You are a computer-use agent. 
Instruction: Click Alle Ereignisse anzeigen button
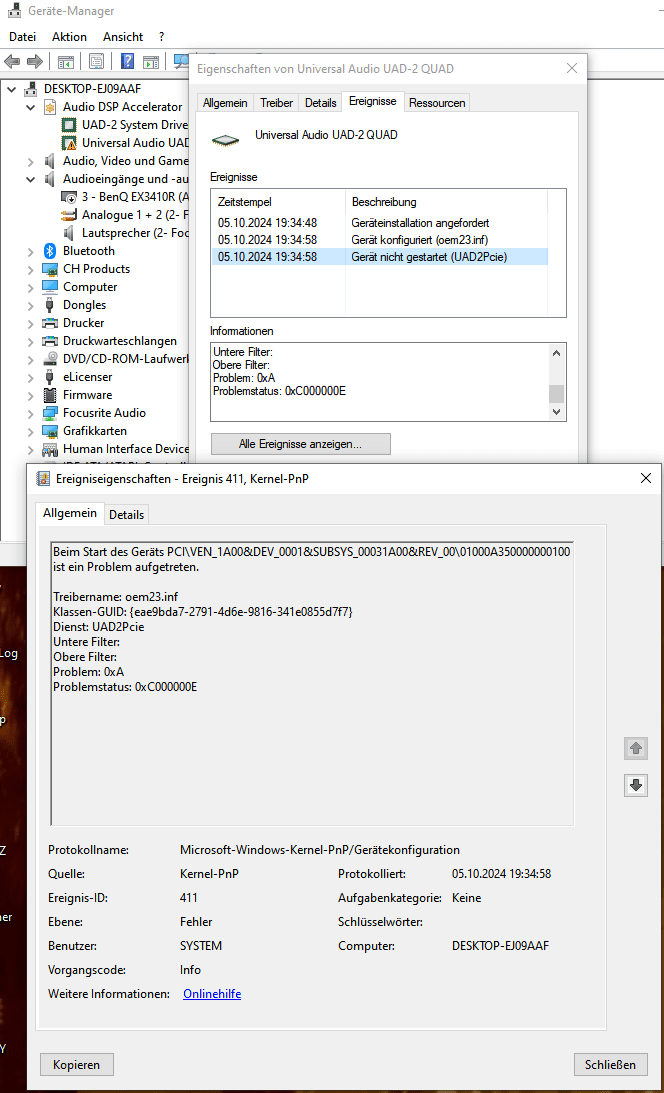[x=300, y=444]
